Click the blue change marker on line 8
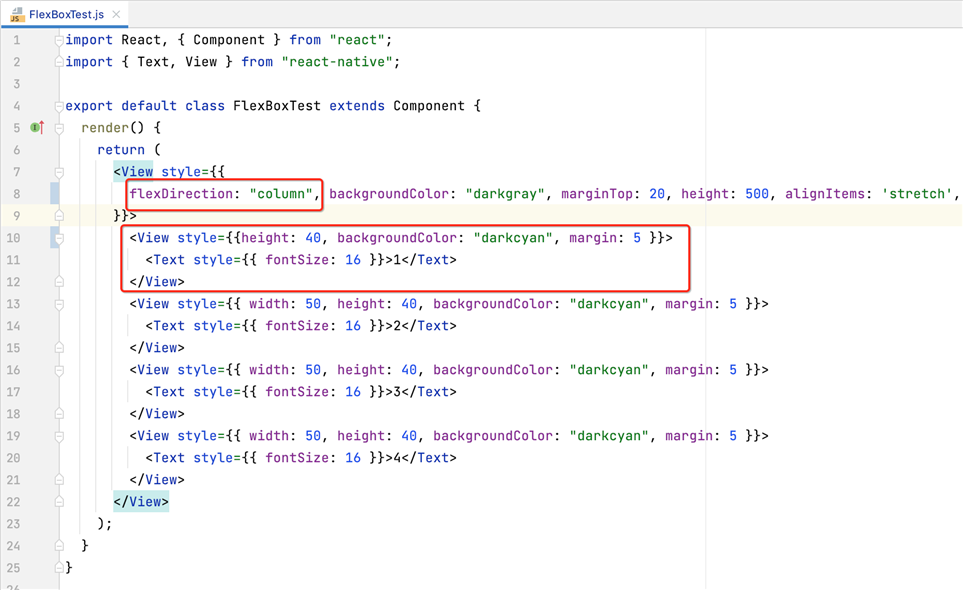 tap(55, 194)
